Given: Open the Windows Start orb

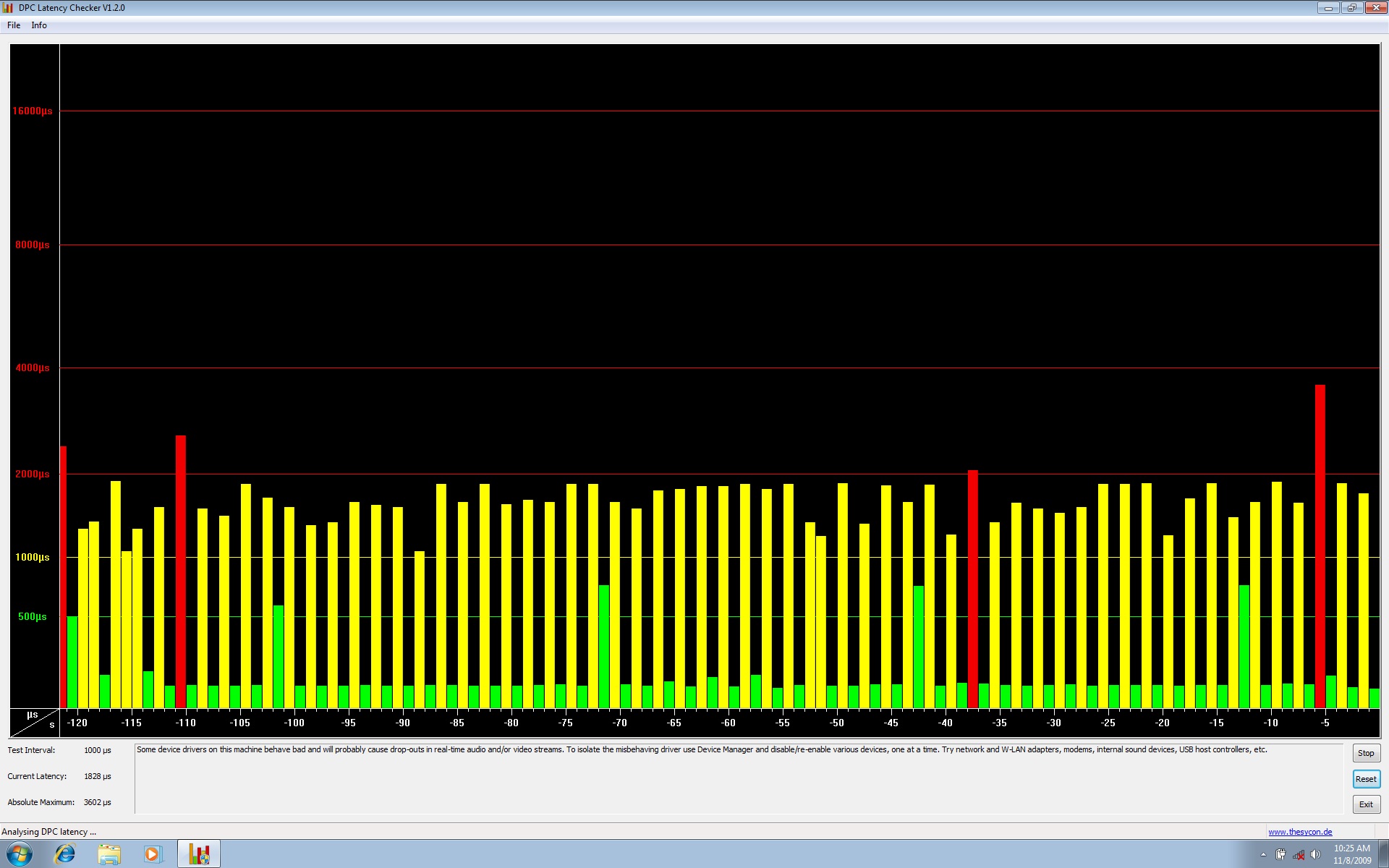Looking at the screenshot, I should 20,854.
